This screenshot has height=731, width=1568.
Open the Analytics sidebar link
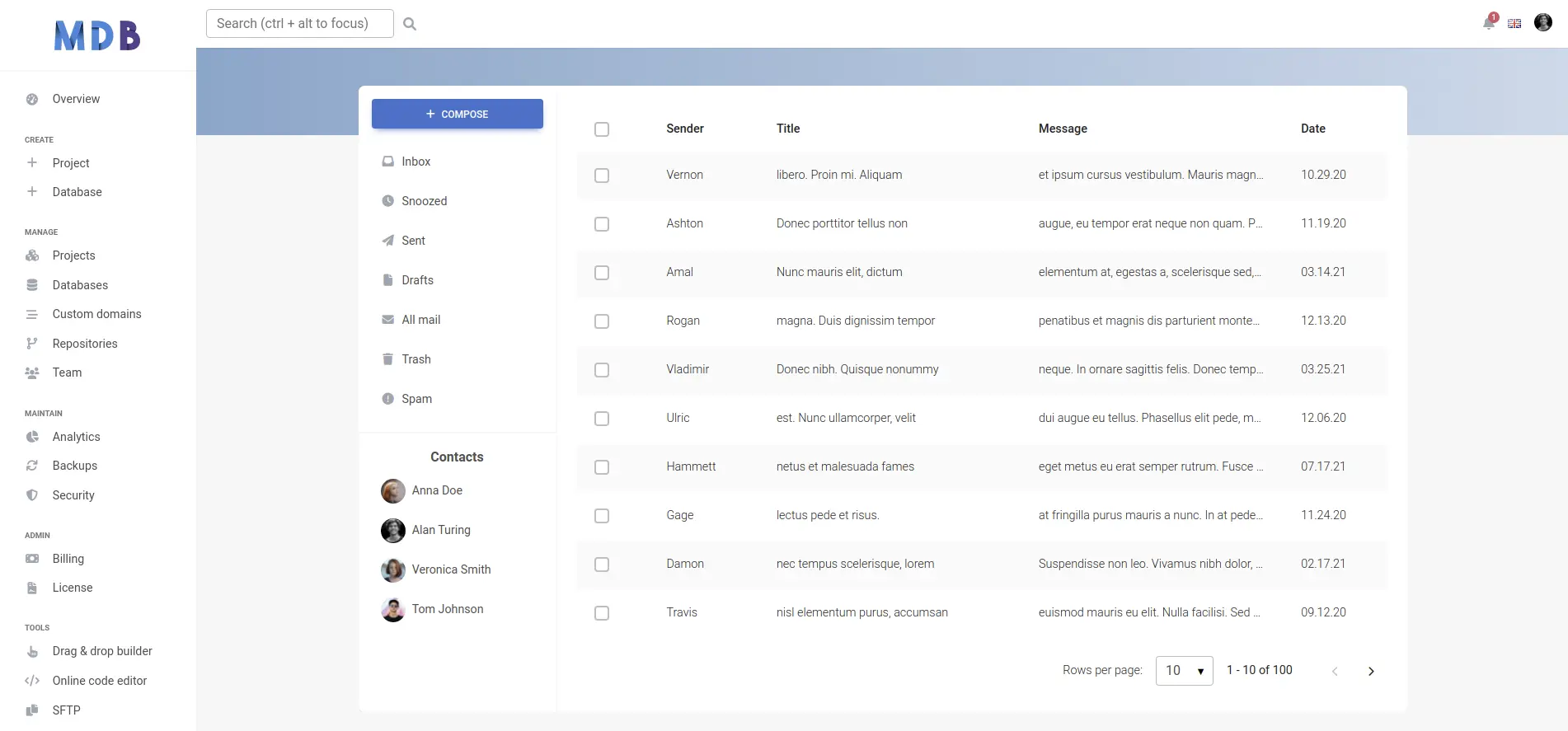coord(77,437)
